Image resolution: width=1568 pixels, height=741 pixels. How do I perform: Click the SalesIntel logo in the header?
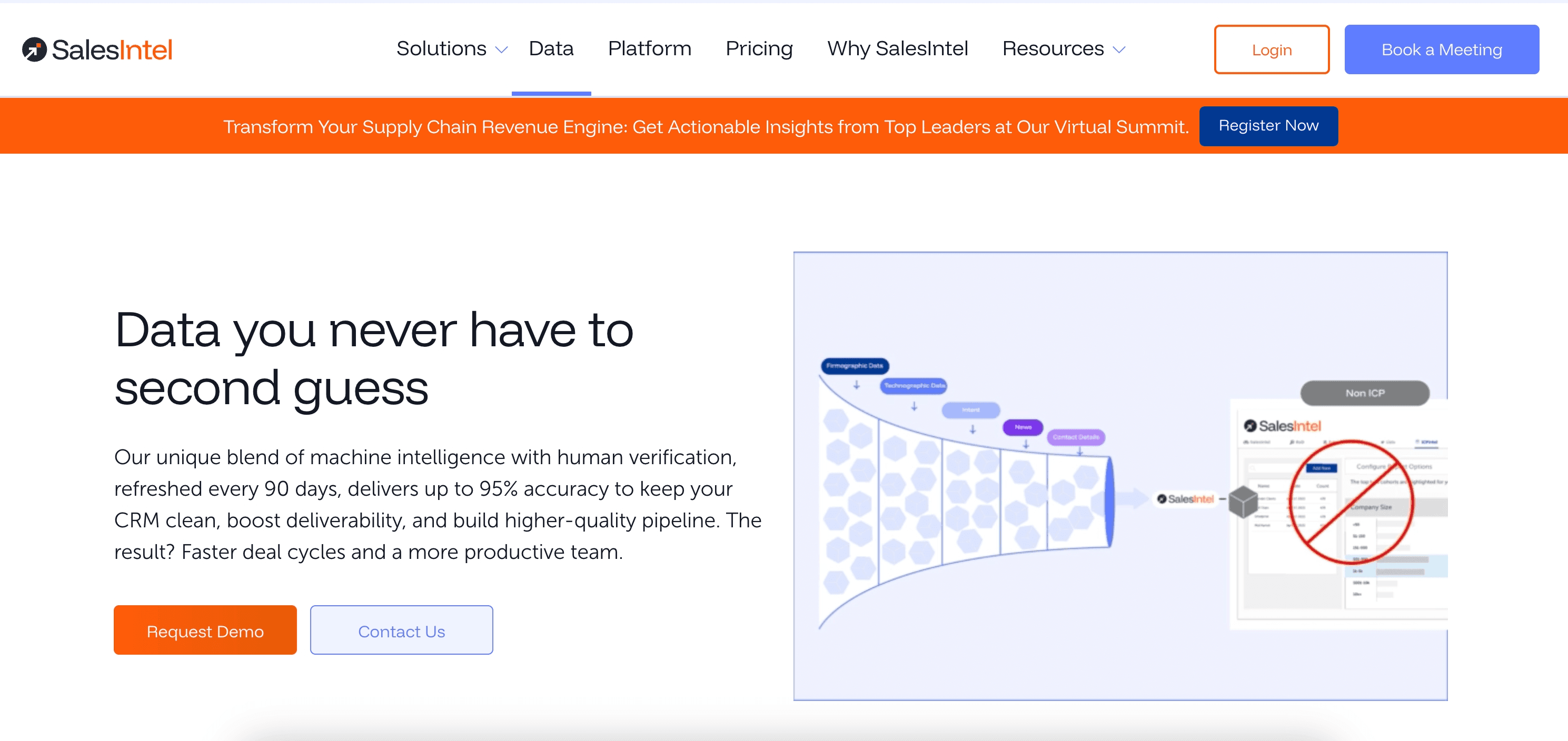(x=97, y=49)
